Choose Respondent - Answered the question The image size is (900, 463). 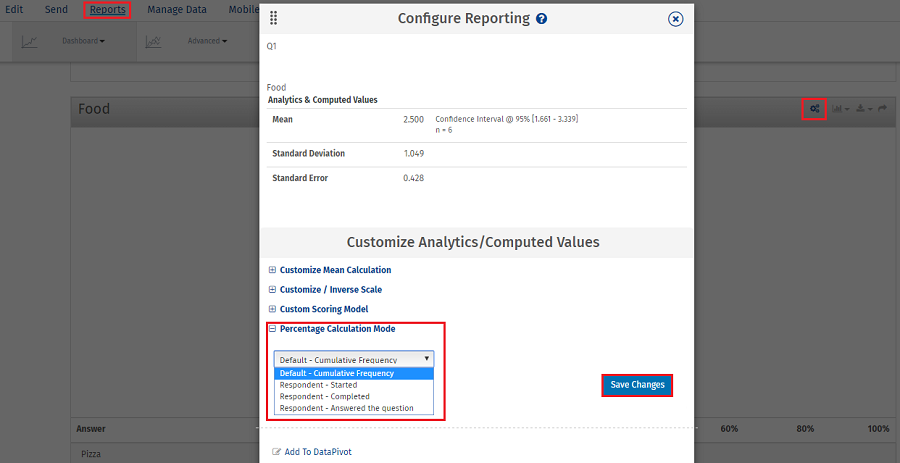[346, 408]
